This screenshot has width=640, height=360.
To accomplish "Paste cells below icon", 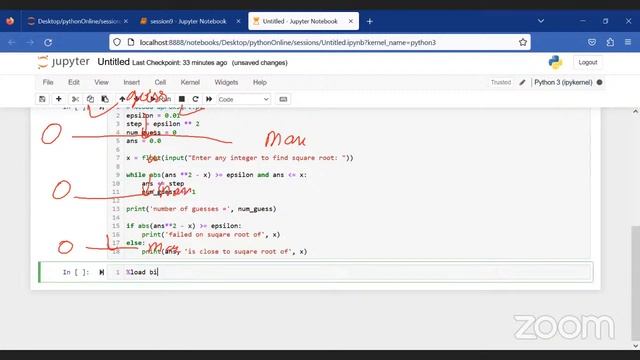I will click(105, 99).
